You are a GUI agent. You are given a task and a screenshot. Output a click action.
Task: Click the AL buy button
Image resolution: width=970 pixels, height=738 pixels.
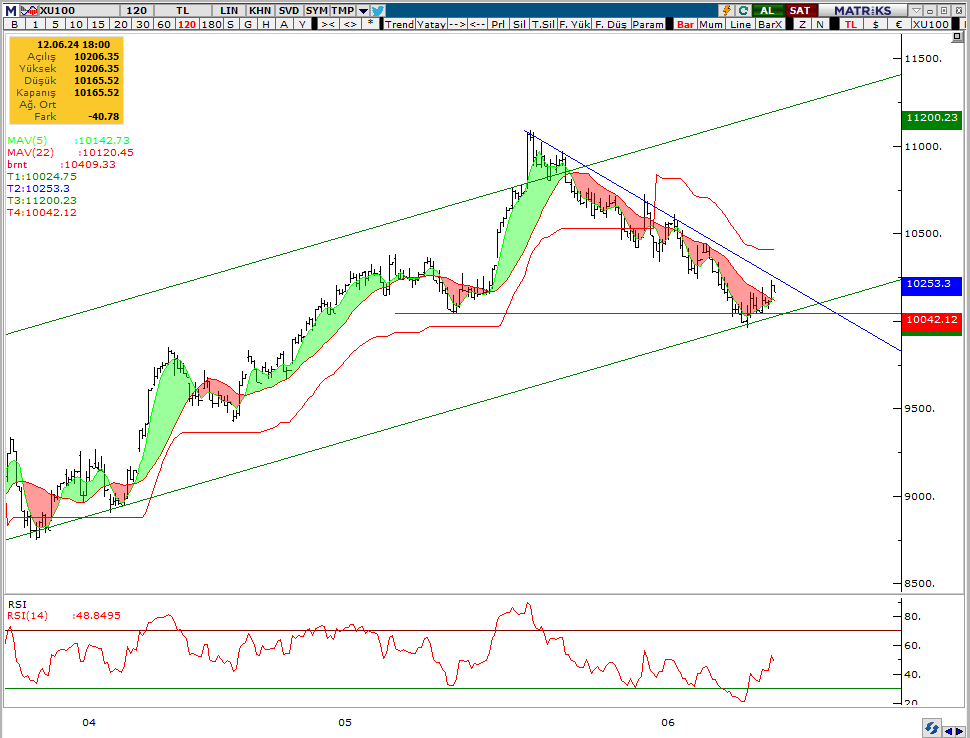click(x=767, y=11)
